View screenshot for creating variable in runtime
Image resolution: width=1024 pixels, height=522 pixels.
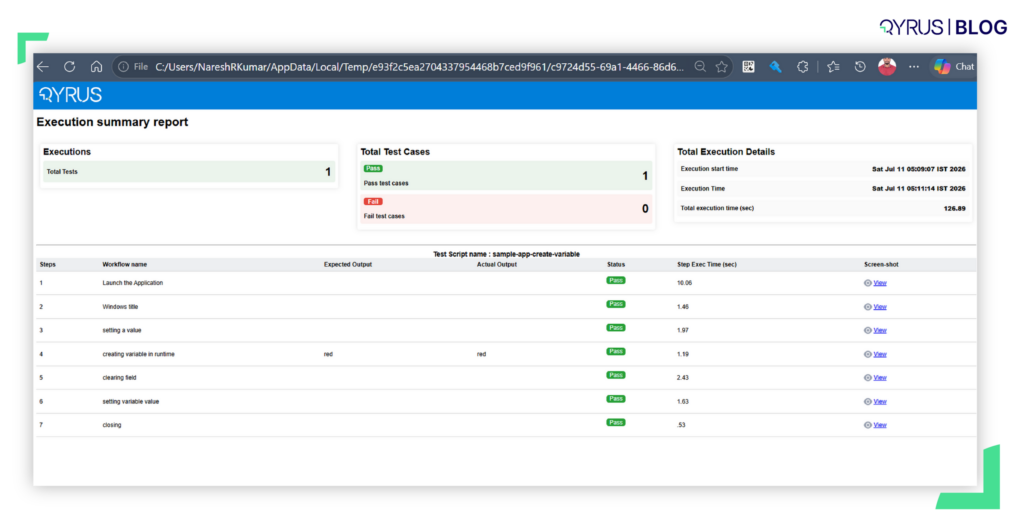[880, 354]
